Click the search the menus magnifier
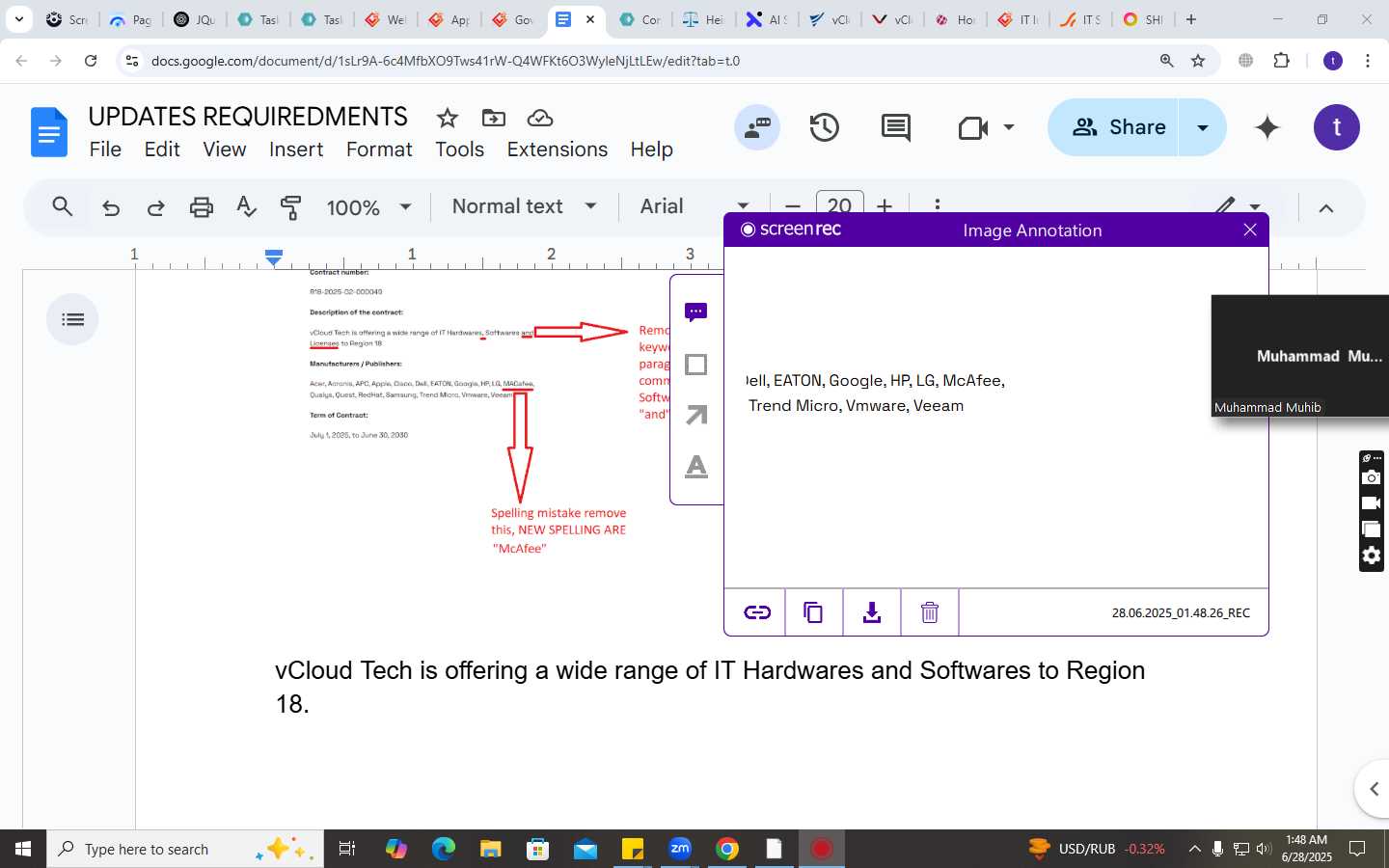1389x868 pixels. click(63, 206)
